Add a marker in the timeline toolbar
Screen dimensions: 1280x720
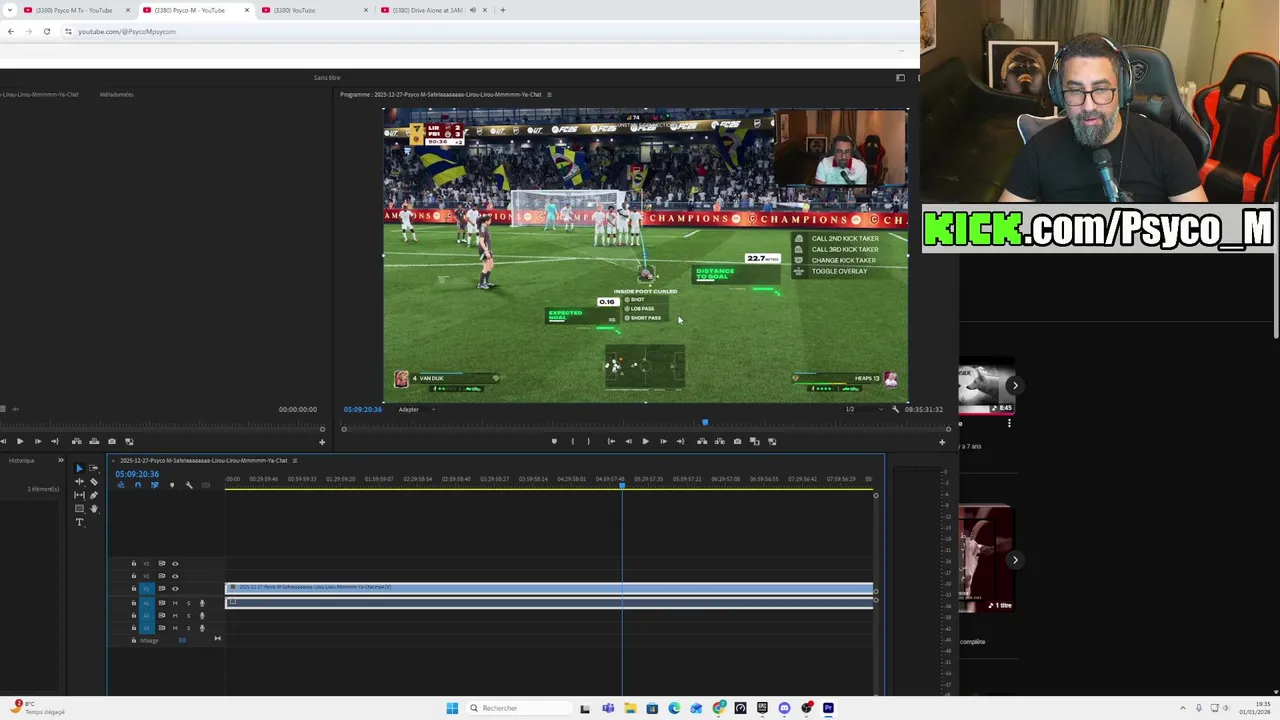click(x=172, y=485)
